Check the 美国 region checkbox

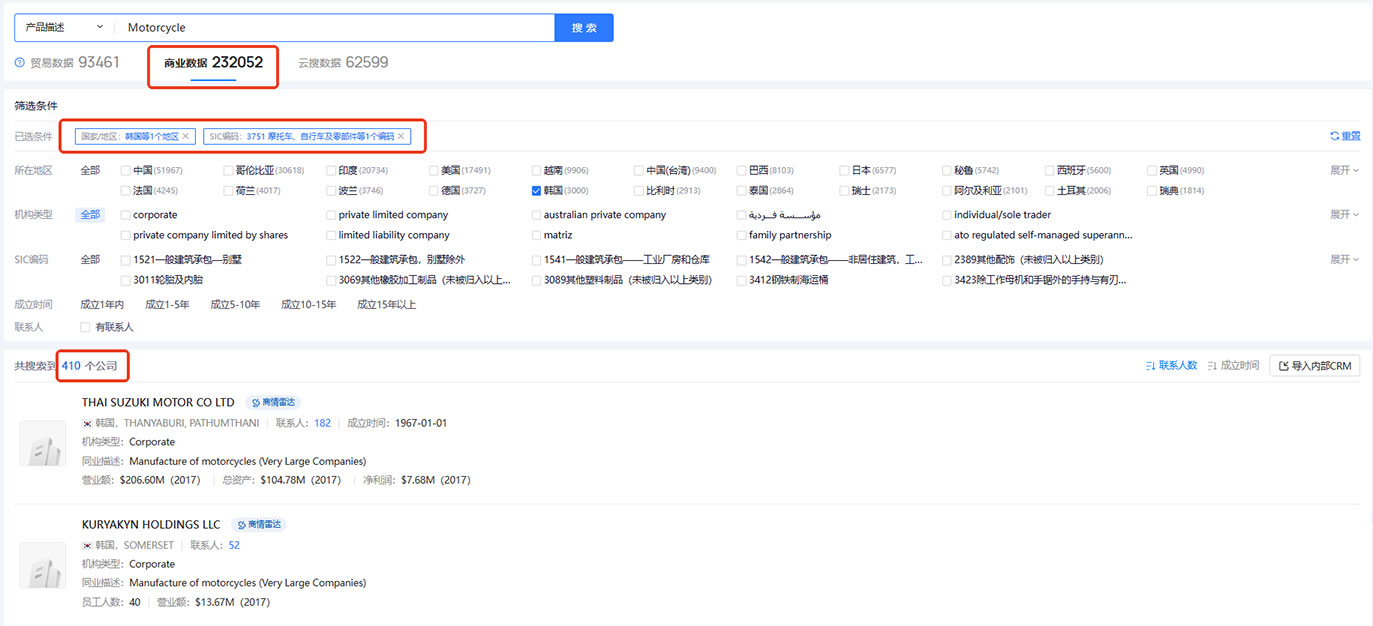[x=434, y=171]
